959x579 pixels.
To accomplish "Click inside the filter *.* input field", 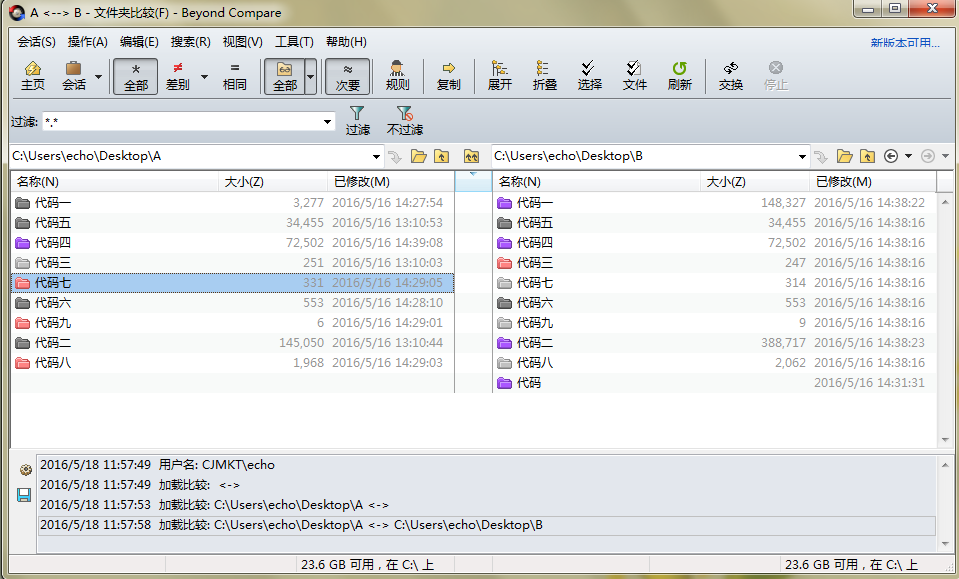I will pos(182,122).
